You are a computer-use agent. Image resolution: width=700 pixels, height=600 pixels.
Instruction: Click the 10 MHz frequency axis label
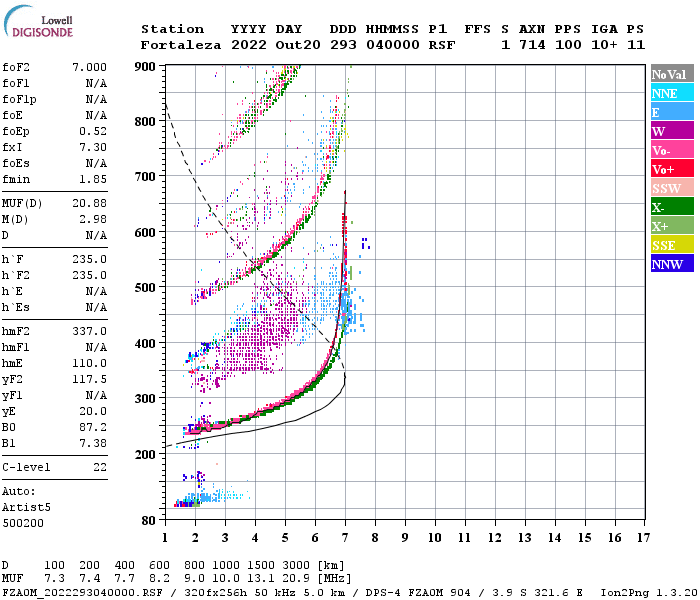click(x=434, y=538)
